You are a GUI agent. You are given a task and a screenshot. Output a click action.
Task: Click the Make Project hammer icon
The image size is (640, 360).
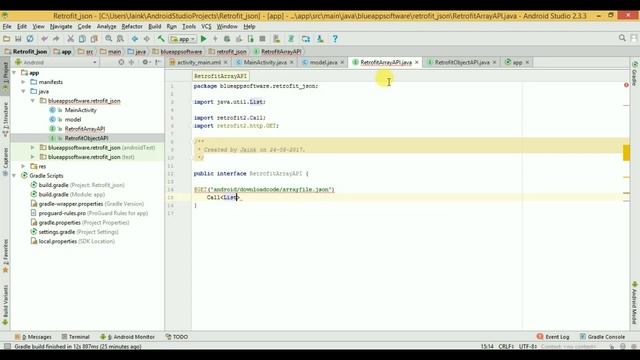pyautogui.click(x=161, y=39)
